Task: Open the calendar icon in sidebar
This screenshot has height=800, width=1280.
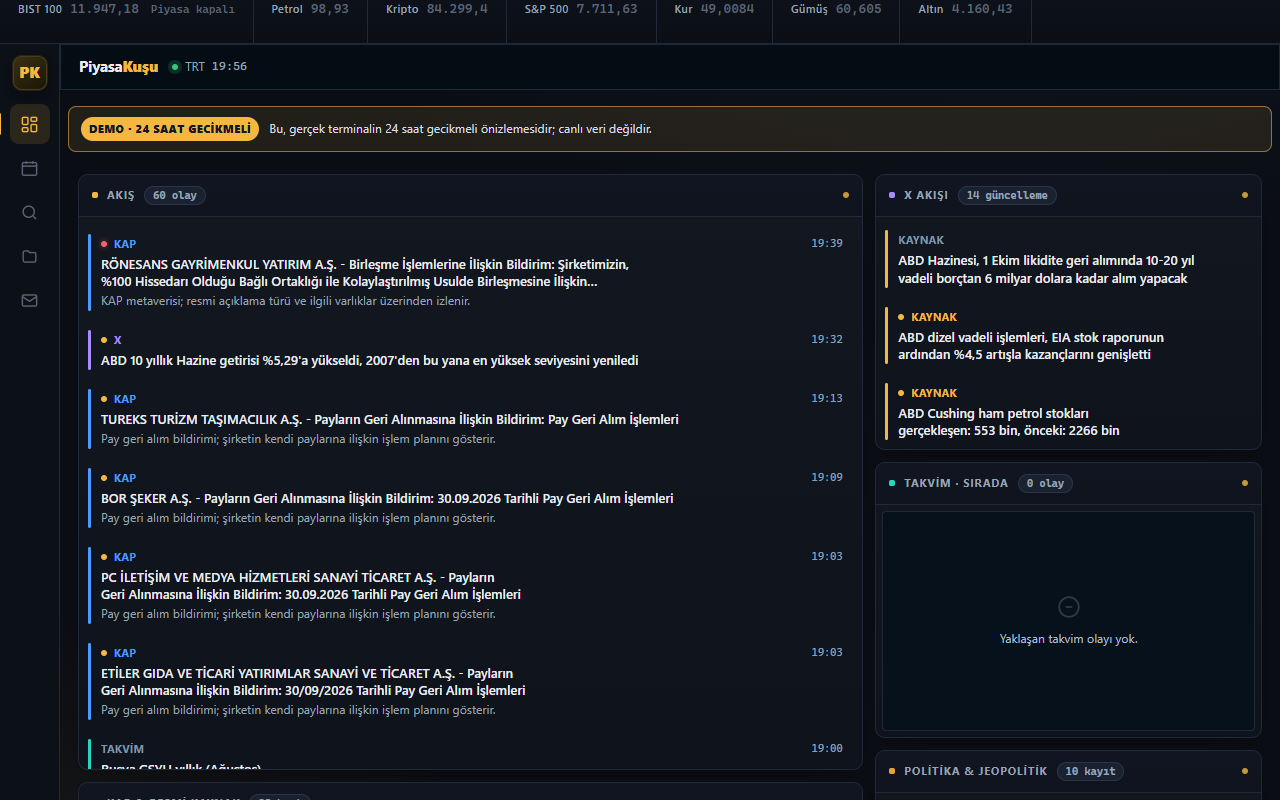Action: [30, 168]
